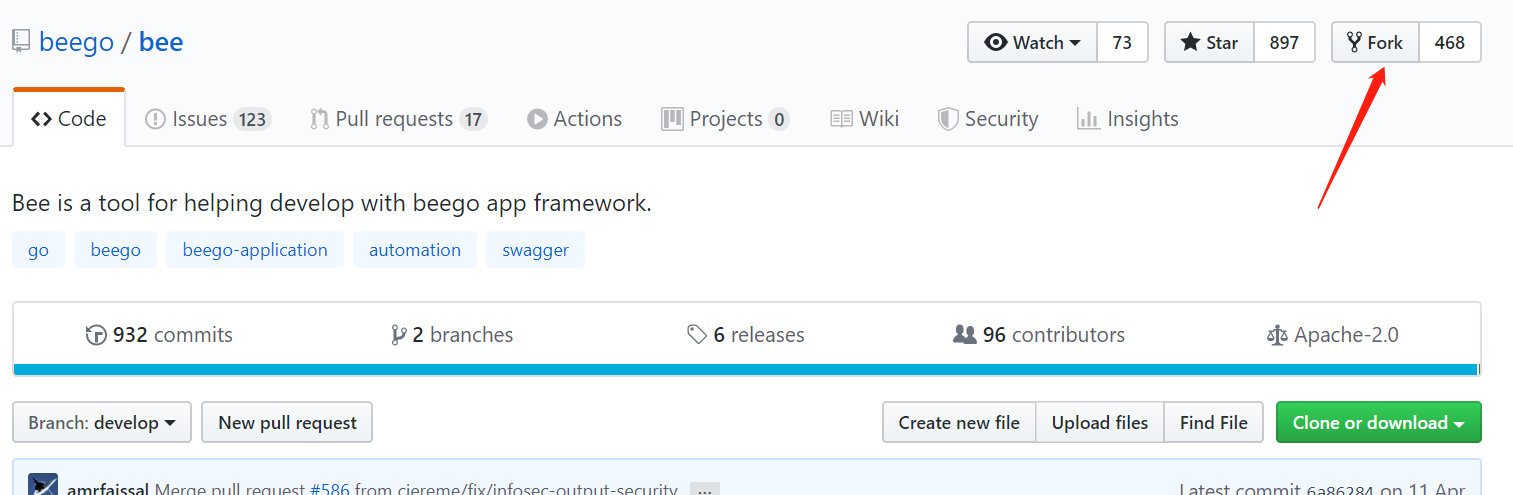Click the releases tag icon
This screenshot has height=495, width=1513.
(x=697, y=335)
